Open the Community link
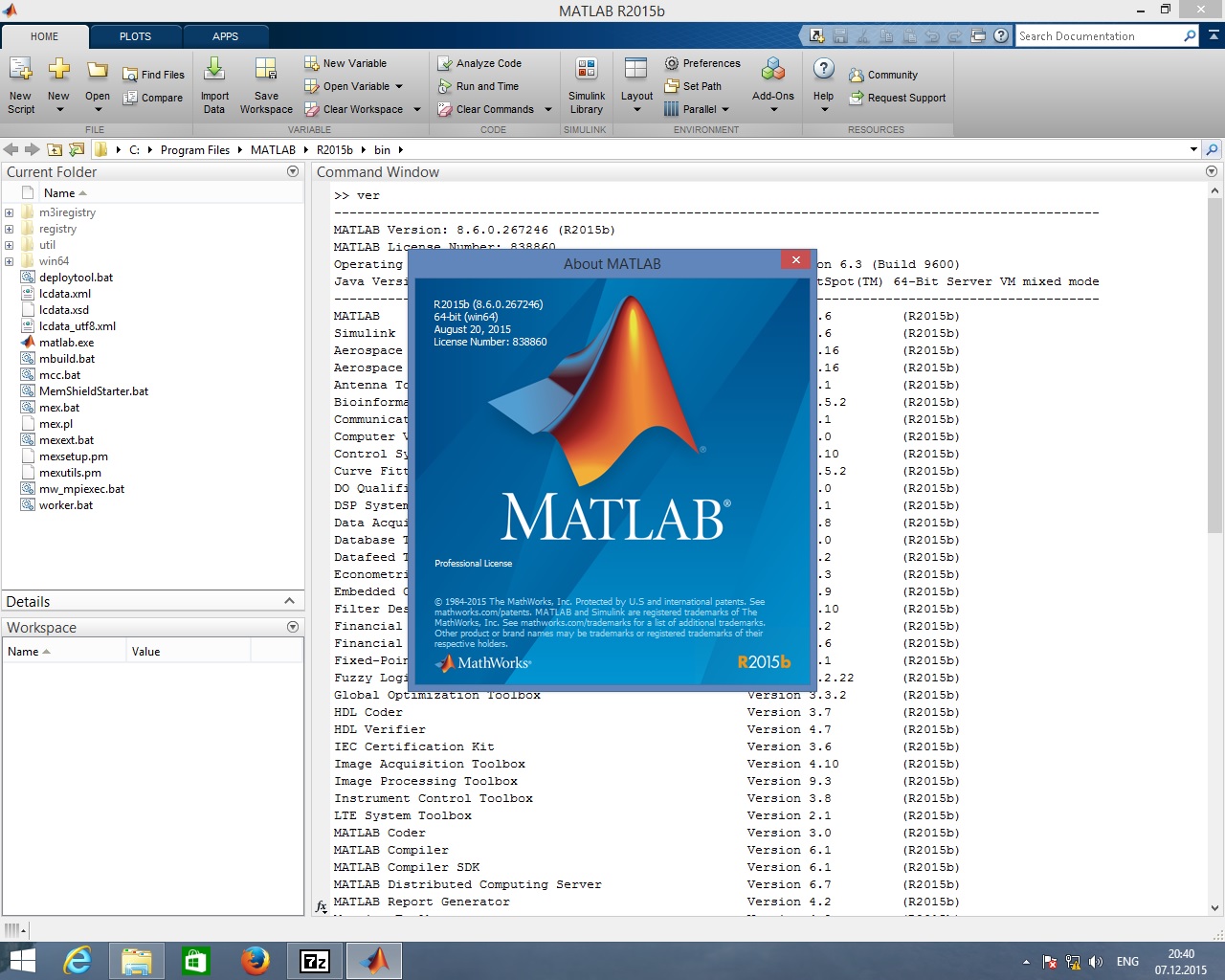Viewport: 1225px width, 980px height. click(882, 75)
